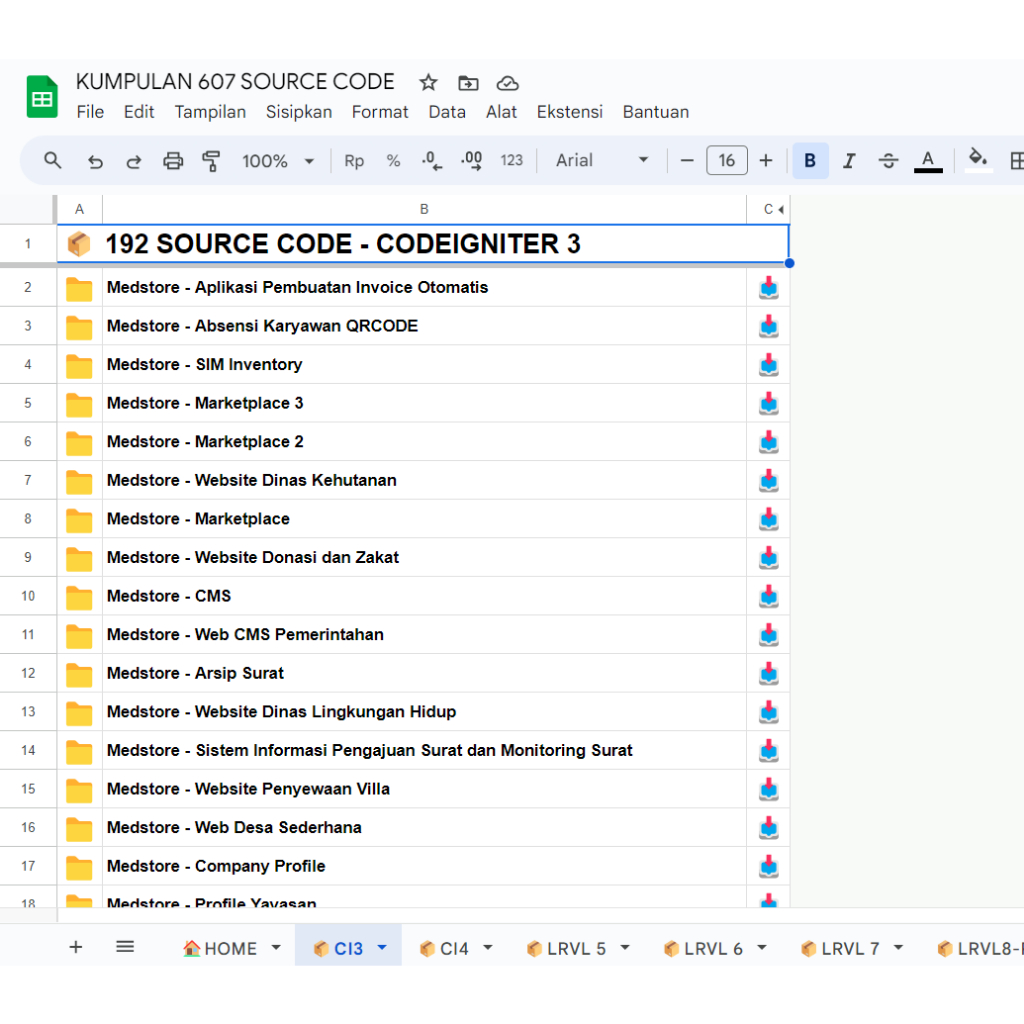
Task: Switch to the LRVL 5 sheet tab
Action: point(575,949)
